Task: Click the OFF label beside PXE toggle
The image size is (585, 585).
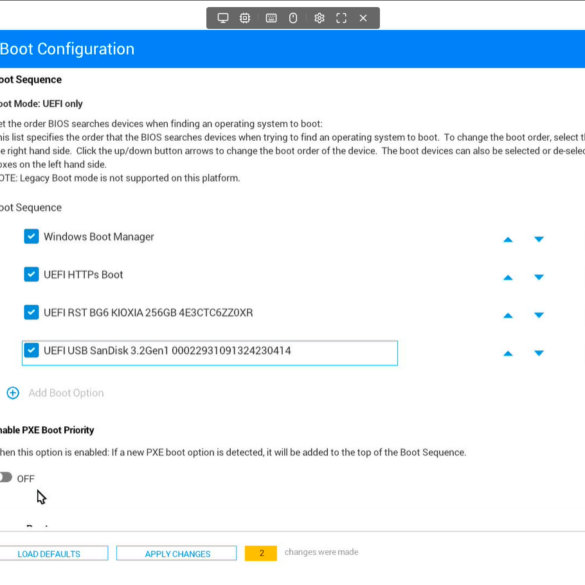Action: point(26,479)
